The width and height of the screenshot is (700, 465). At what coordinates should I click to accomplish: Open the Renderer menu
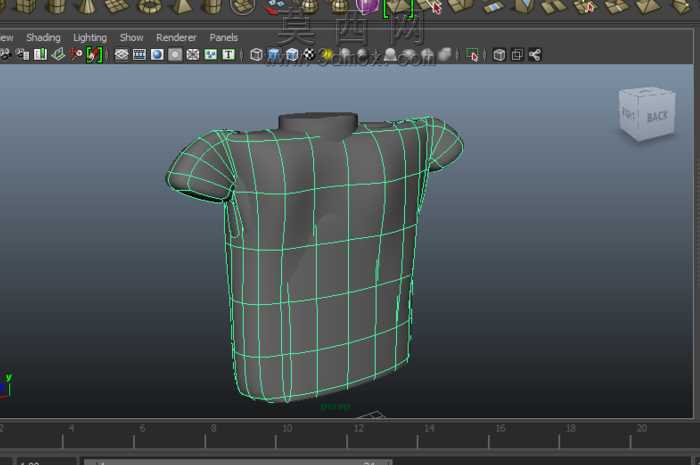pos(176,37)
